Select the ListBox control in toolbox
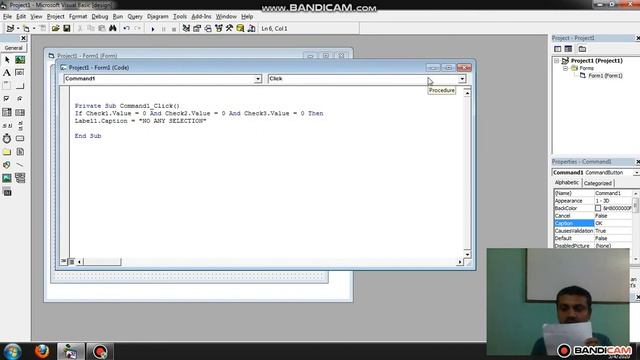Screen dimensions: 640x360 point(20,112)
